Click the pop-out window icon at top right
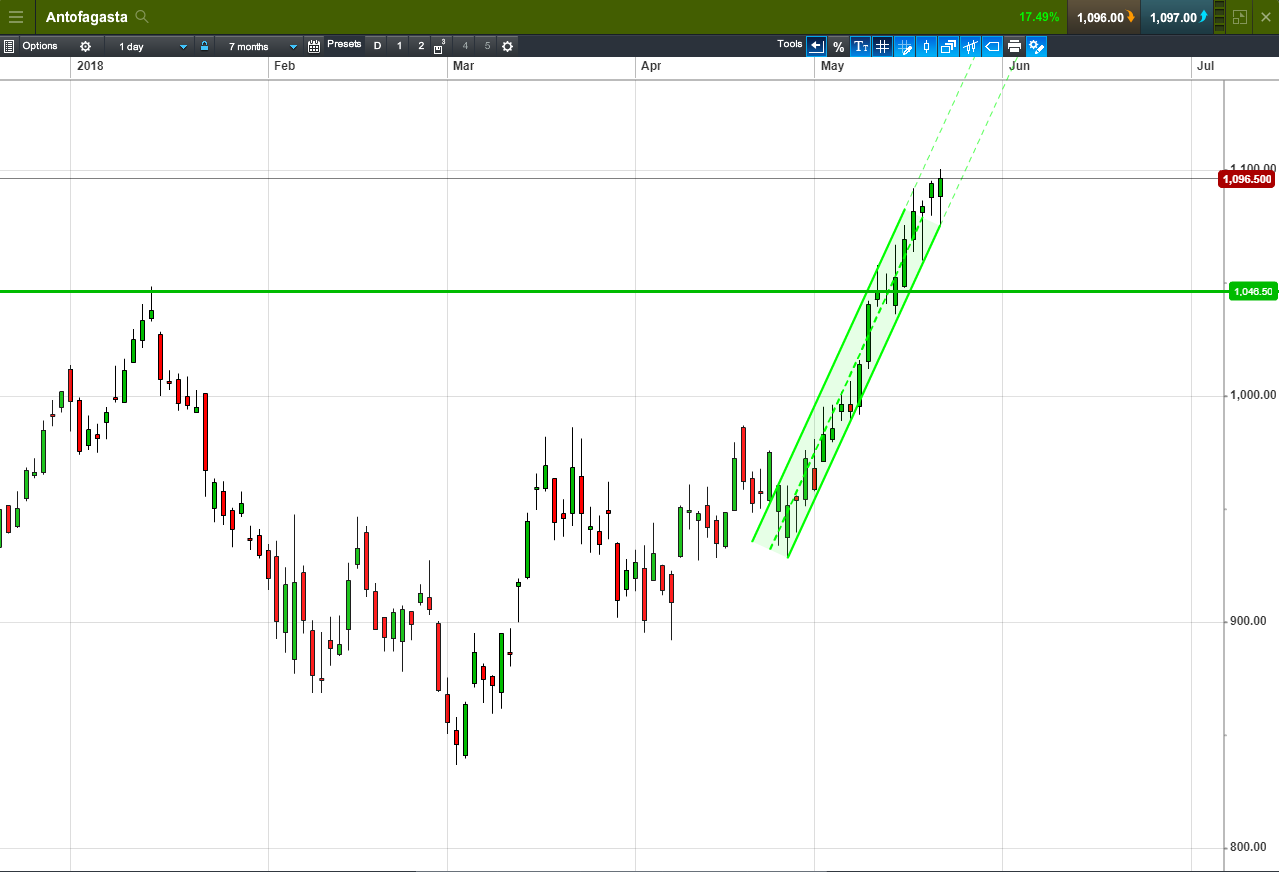 tap(1240, 17)
